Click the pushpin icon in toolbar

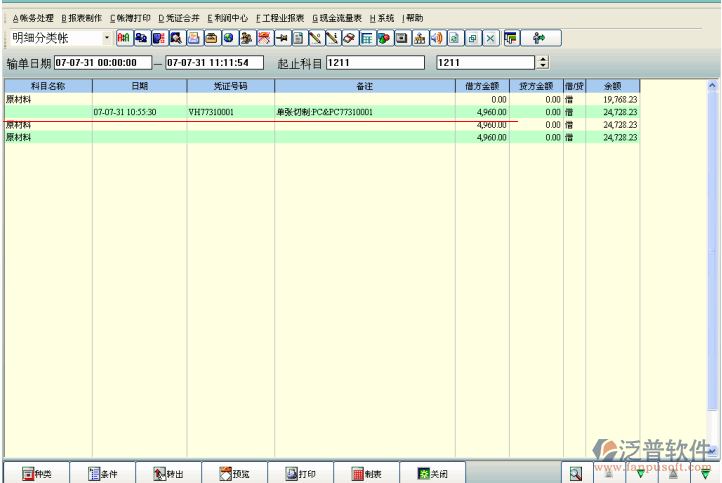coord(281,38)
